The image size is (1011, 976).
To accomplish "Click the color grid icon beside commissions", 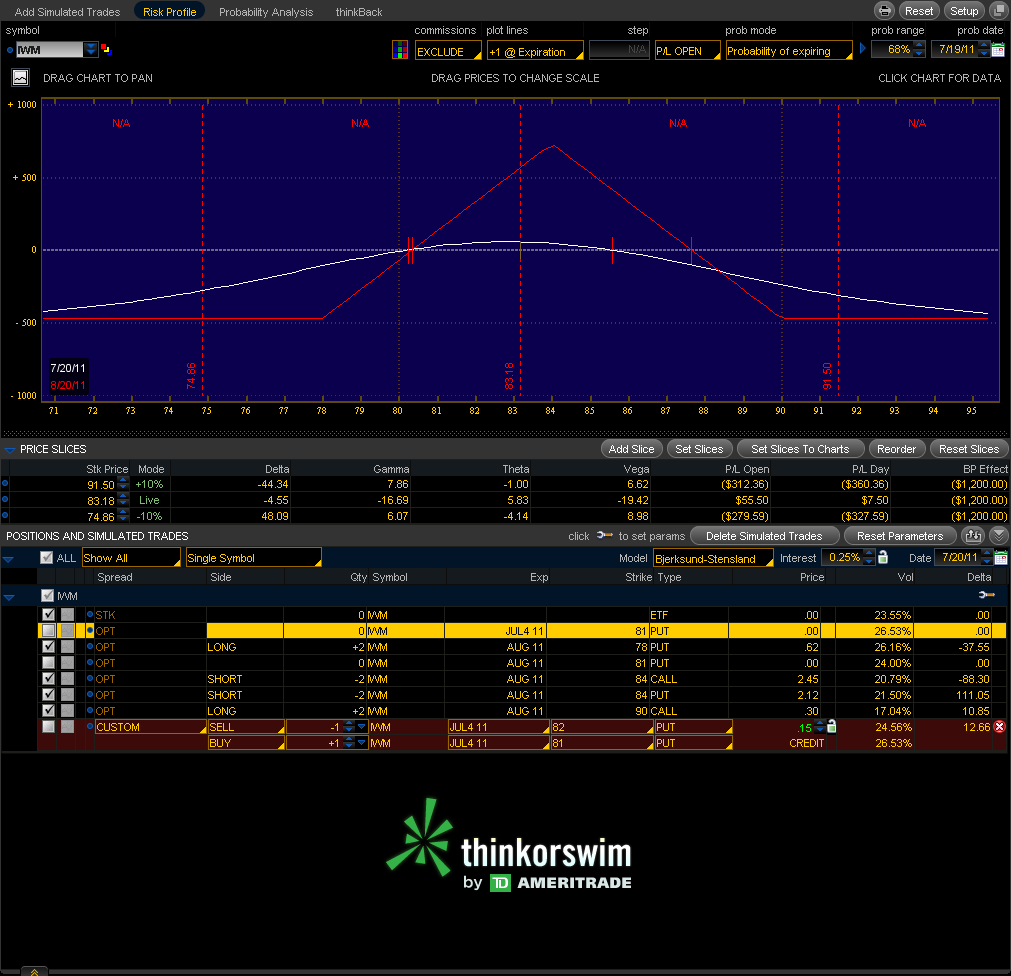I will [x=400, y=50].
